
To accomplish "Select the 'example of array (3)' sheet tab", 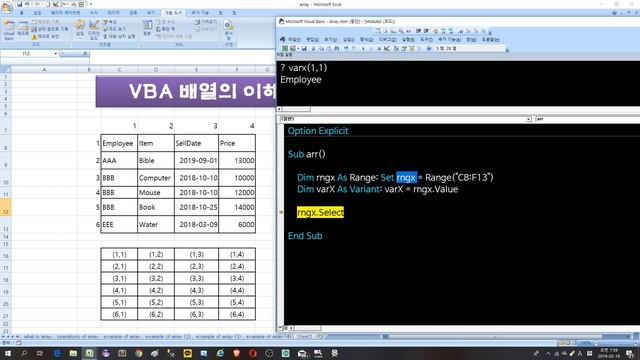I will [x=219, y=337].
